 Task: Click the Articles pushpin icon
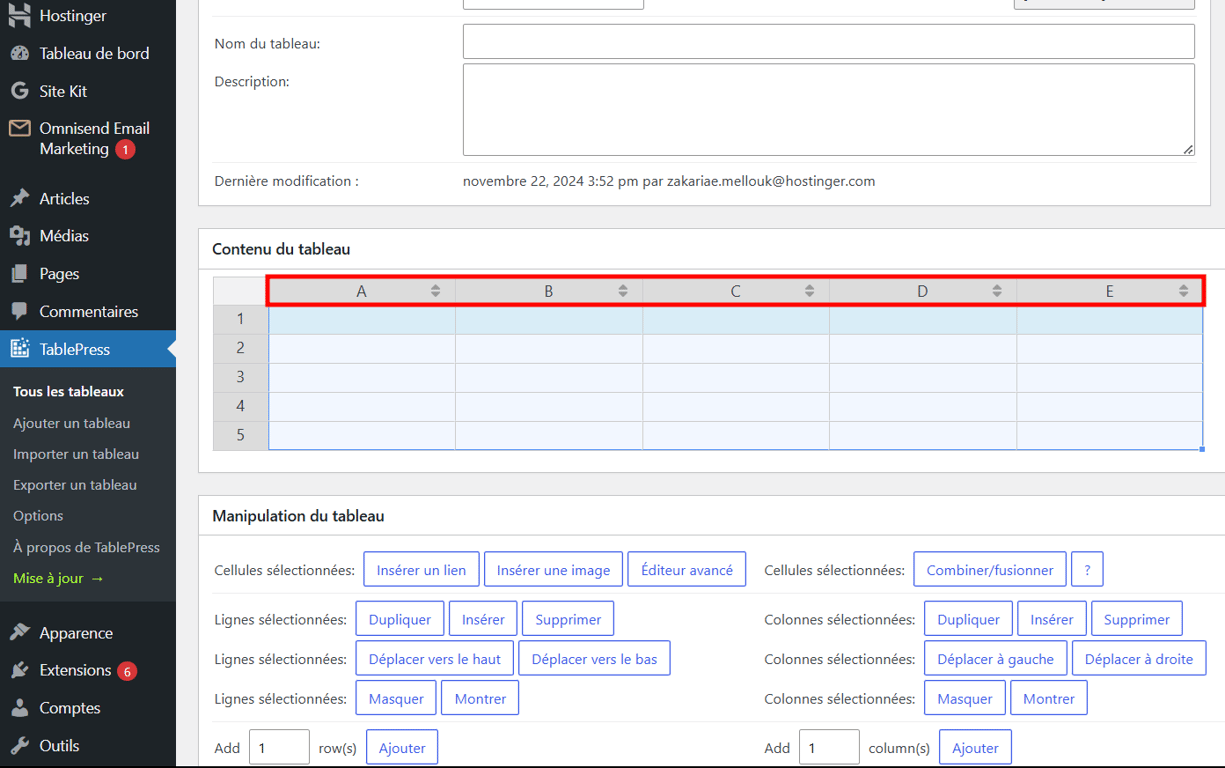pyautogui.click(x=19, y=198)
